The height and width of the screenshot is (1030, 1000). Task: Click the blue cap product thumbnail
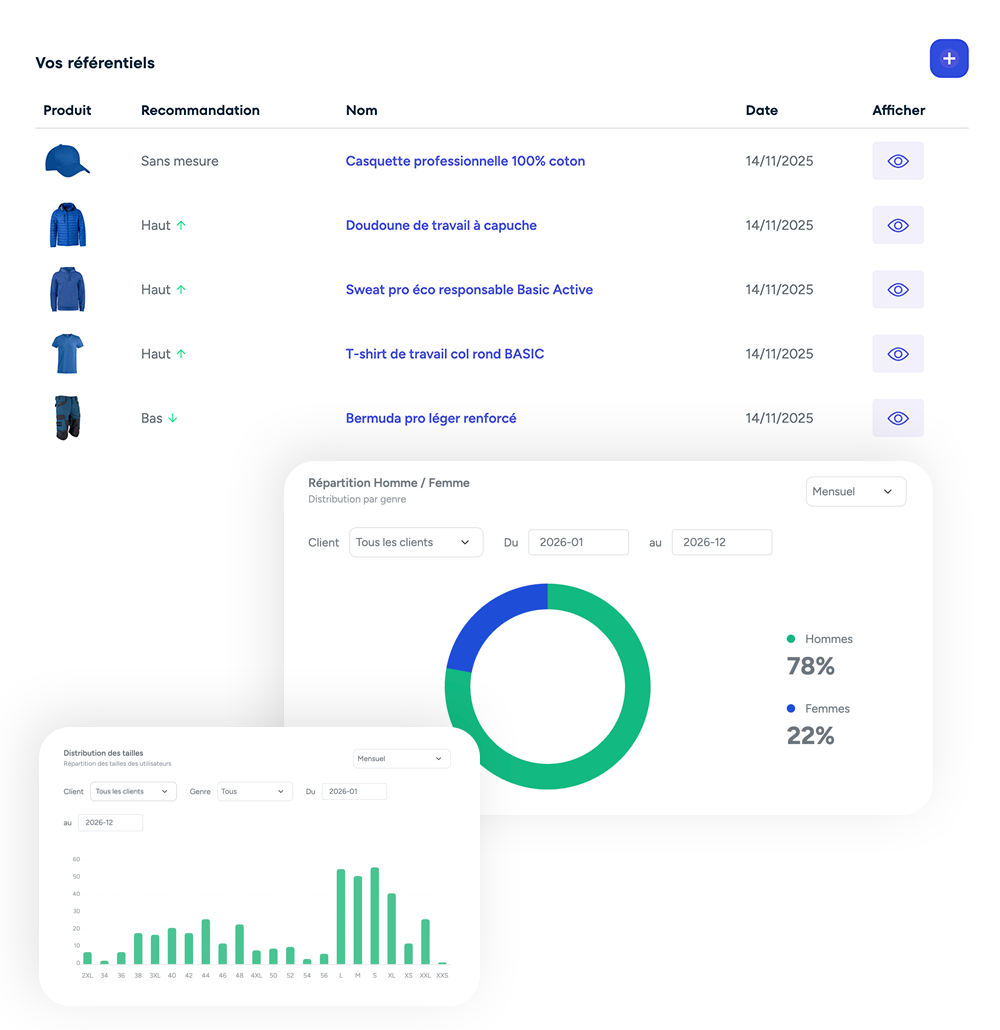(x=67, y=161)
